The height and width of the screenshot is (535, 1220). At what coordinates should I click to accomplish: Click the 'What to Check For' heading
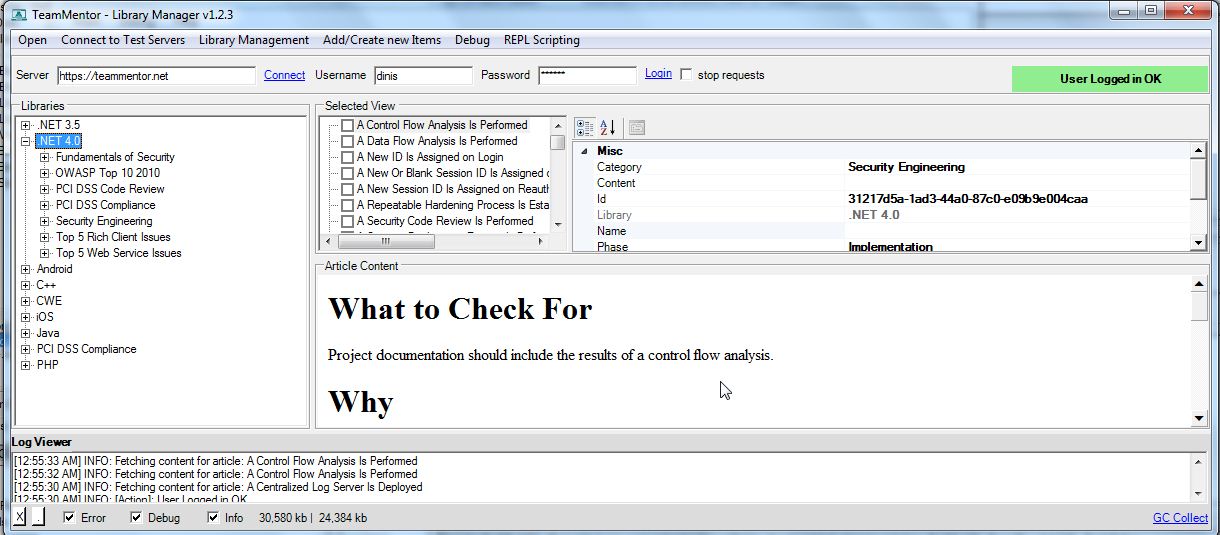pos(460,309)
